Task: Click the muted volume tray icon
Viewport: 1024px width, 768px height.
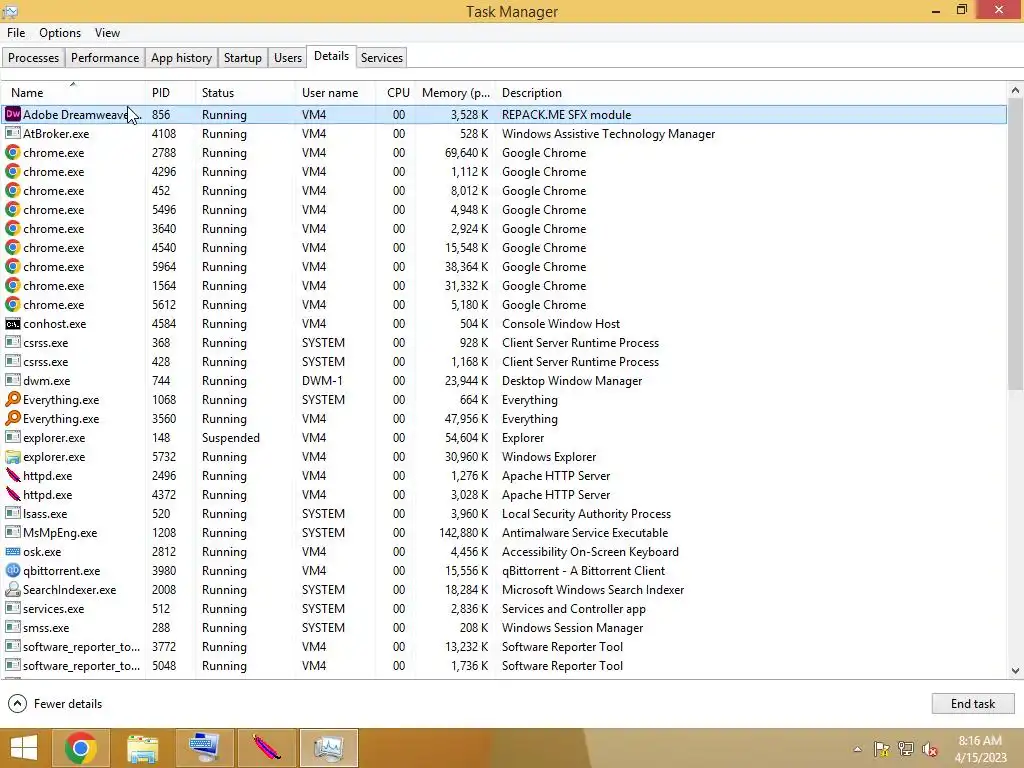Action: pyautogui.click(x=929, y=749)
